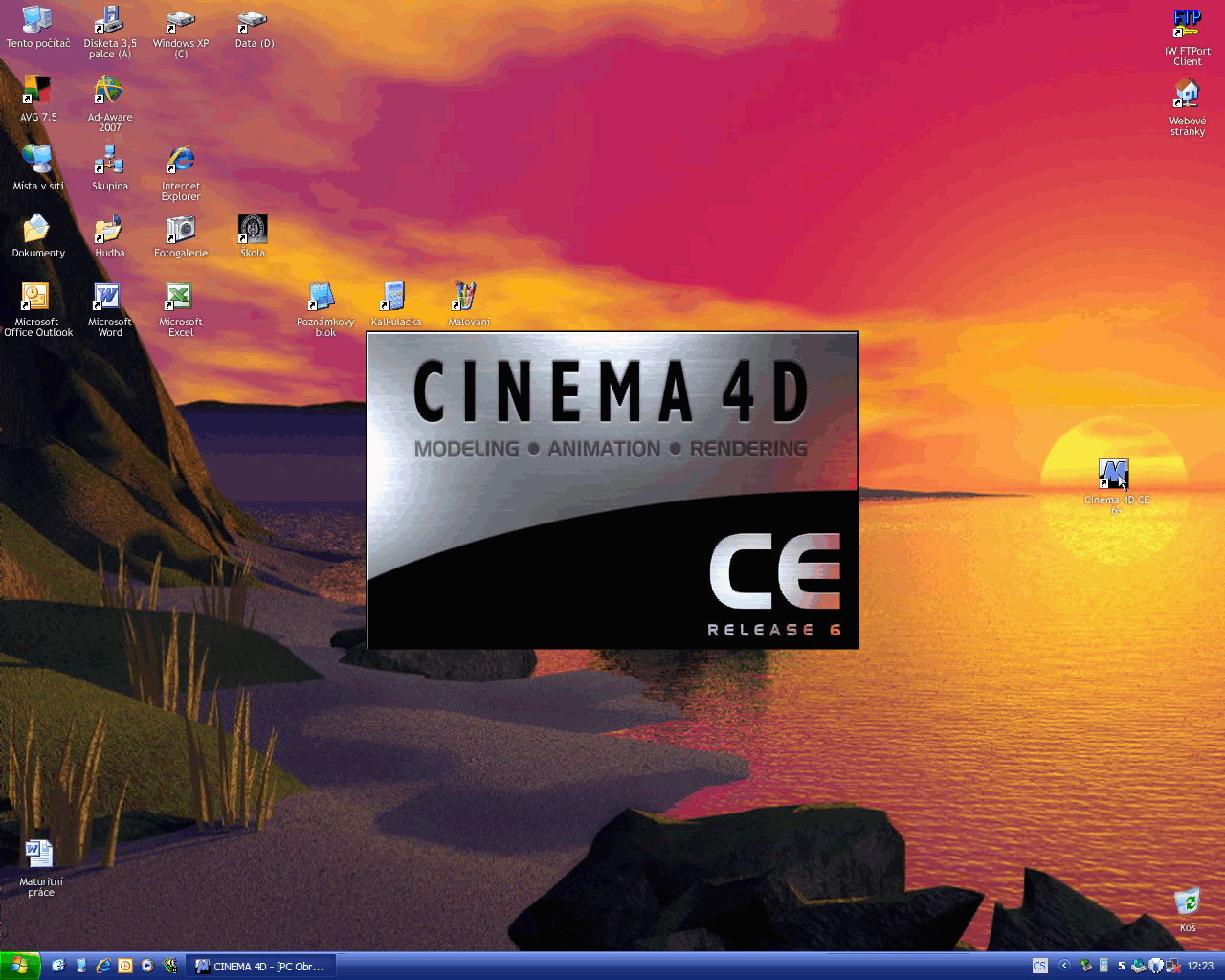The image size is (1225, 980).
Task: Select the Skupina shortcut icon
Action: point(110,167)
